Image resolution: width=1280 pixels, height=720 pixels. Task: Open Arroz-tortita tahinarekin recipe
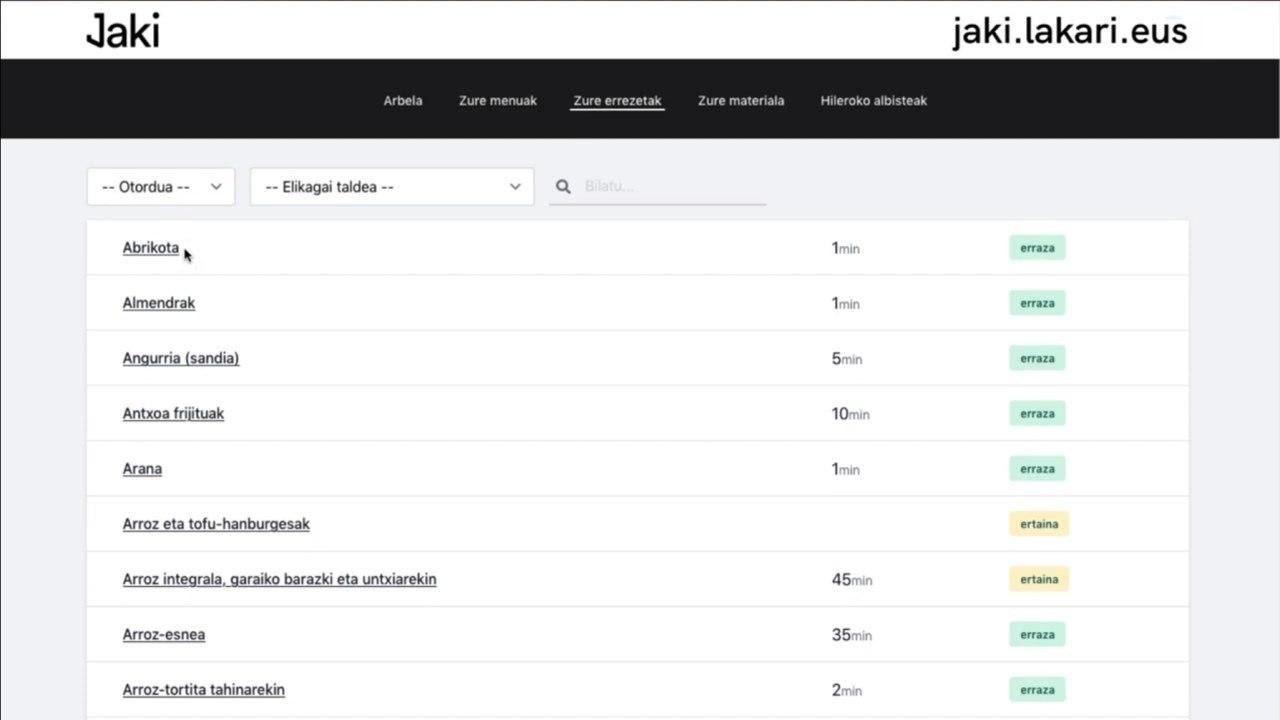click(204, 690)
